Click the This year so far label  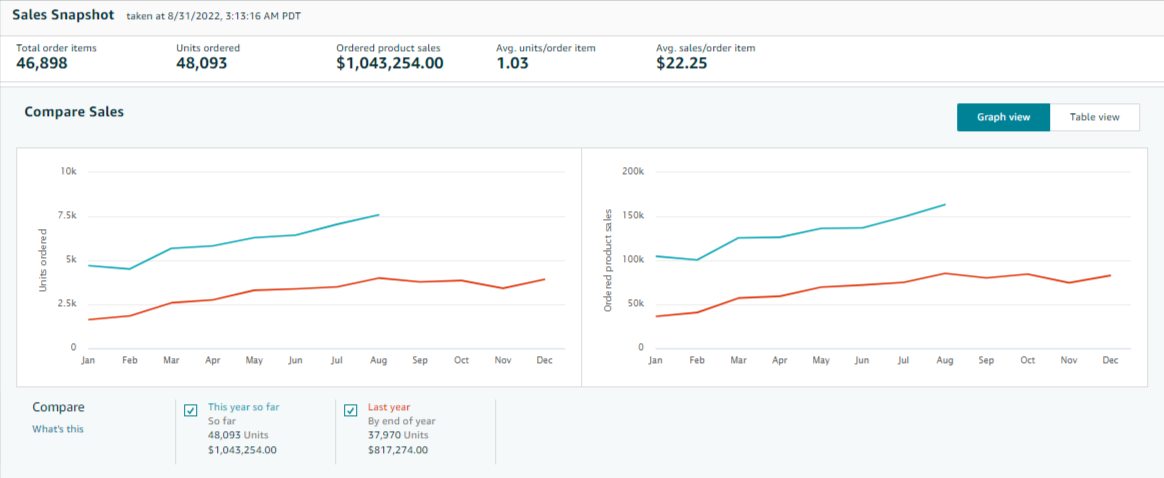tap(243, 407)
